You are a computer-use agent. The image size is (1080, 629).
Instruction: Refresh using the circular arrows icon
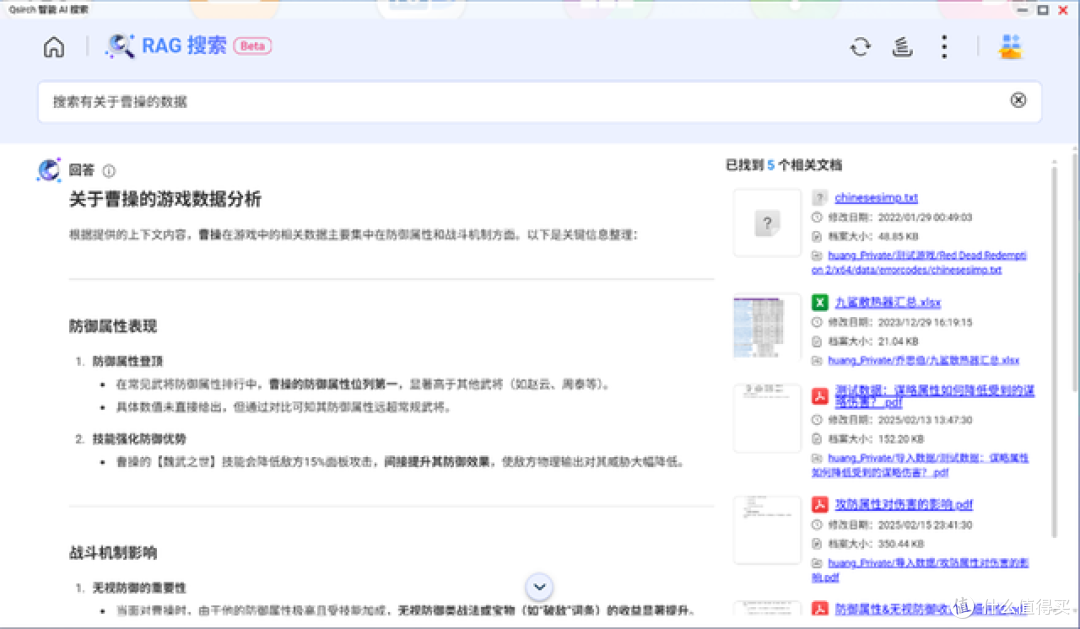(860, 47)
